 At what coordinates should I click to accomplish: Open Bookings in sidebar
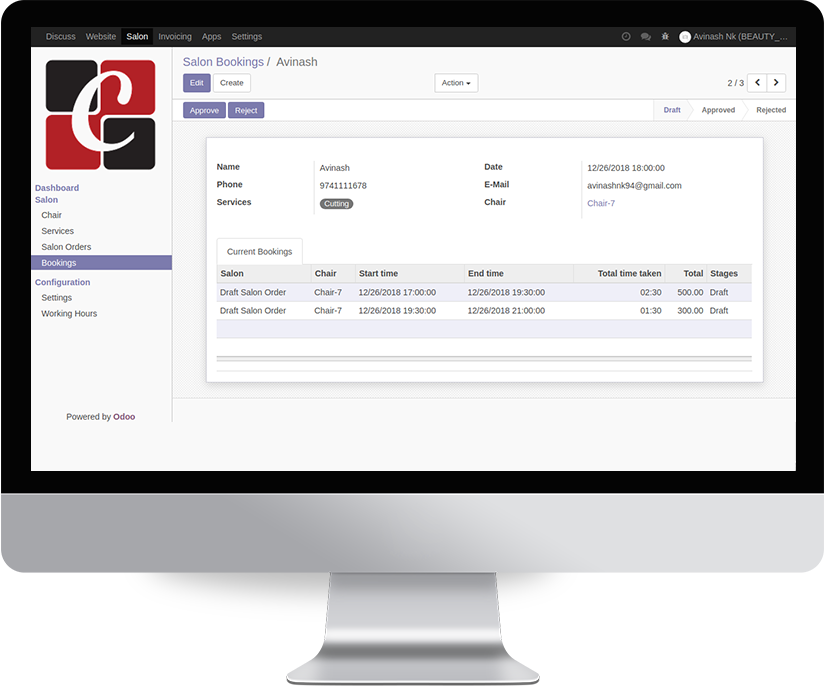point(101,263)
